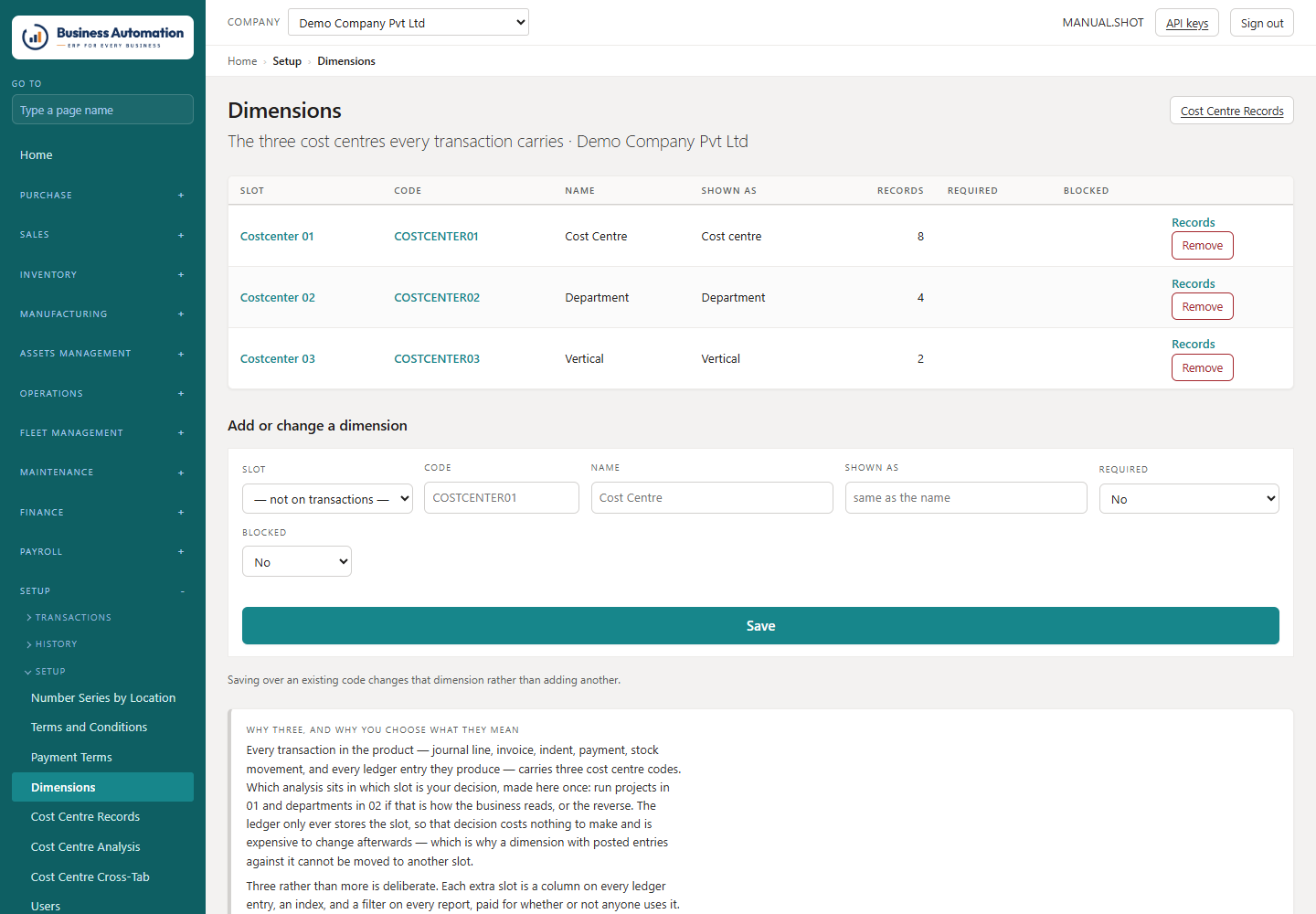Click the COSTCENTER02 code link
1316x914 pixels.
[437, 298]
